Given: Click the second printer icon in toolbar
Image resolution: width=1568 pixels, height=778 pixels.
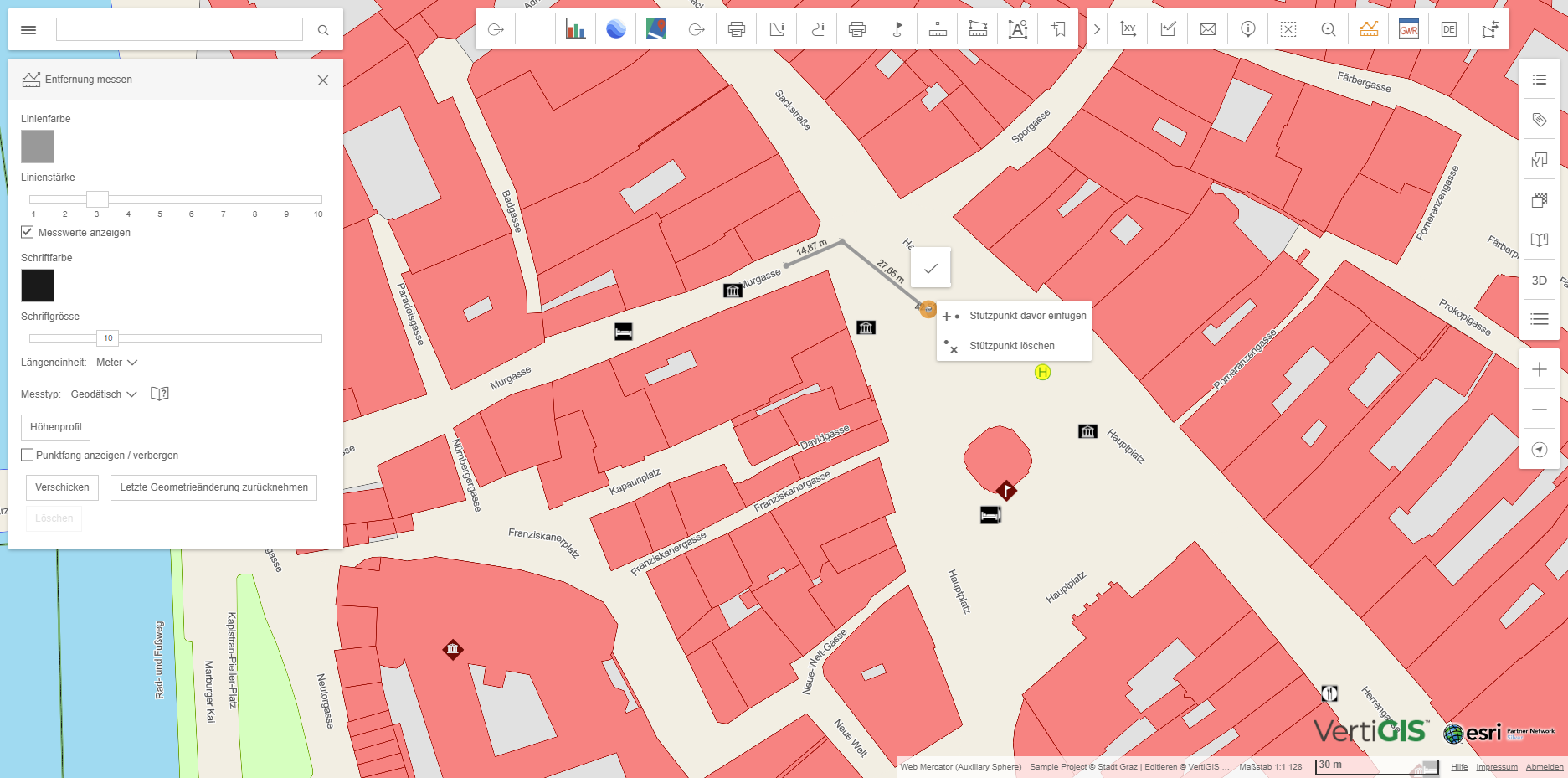Looking at the screenshot, I should pos(857,29).
